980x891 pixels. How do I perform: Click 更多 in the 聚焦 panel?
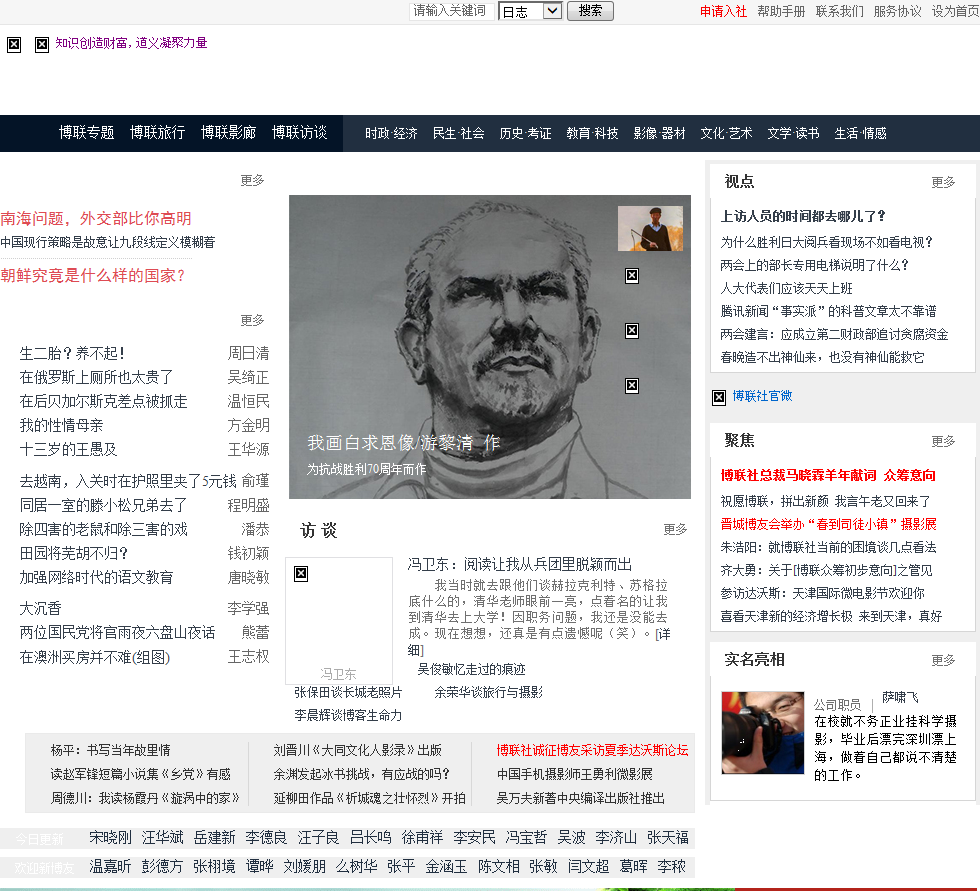tap(943, 442)
